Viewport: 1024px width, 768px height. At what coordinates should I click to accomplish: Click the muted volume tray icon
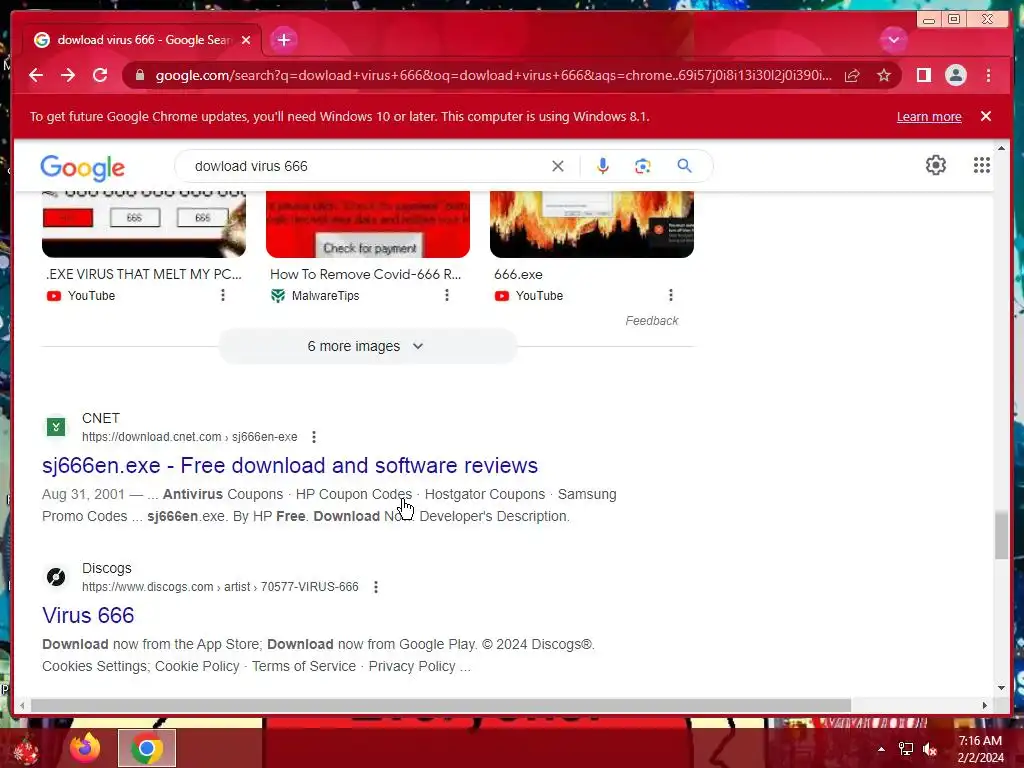click(x=930, y=749)
